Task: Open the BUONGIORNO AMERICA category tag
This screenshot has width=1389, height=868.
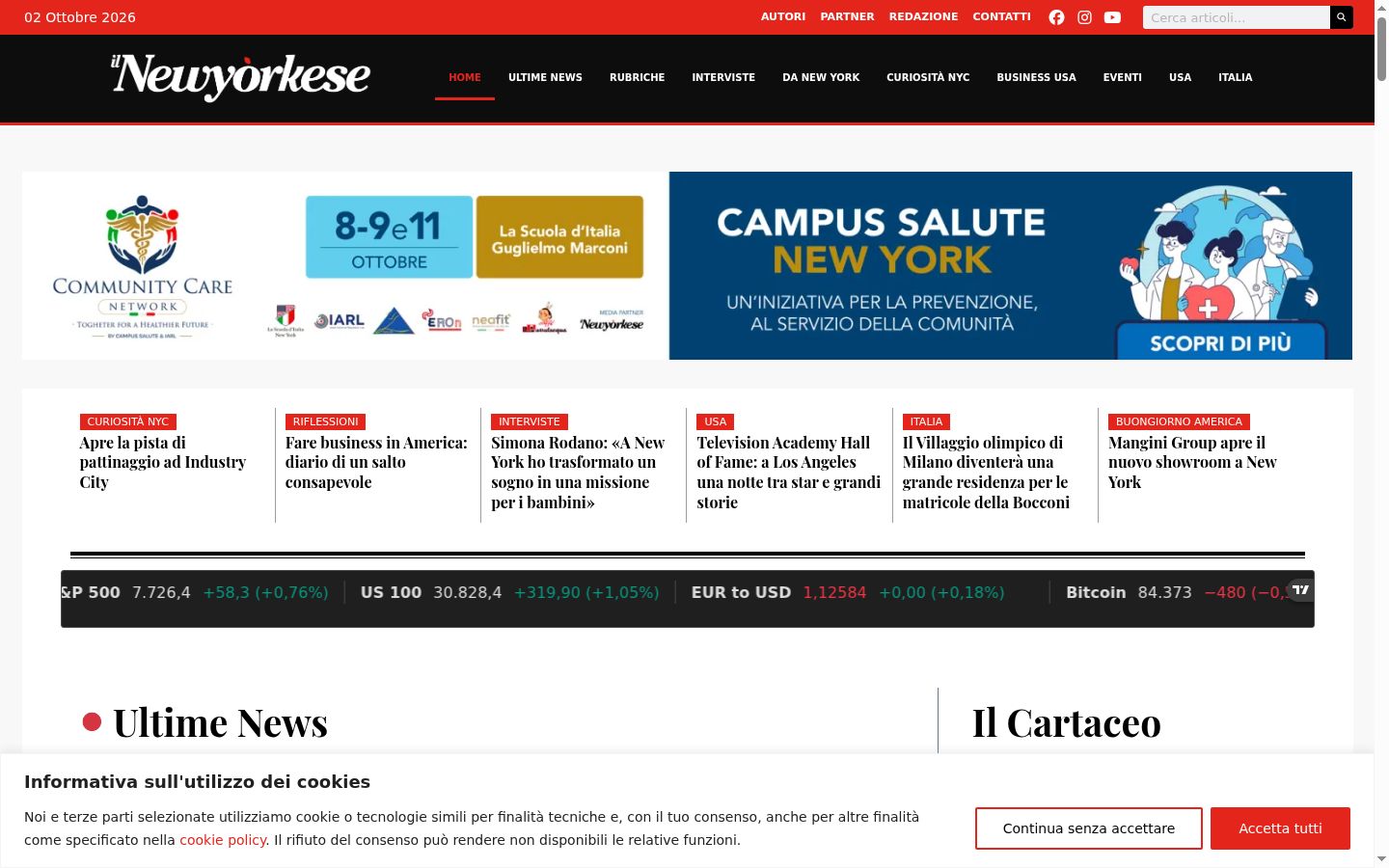Action: tap(1179, 421)
